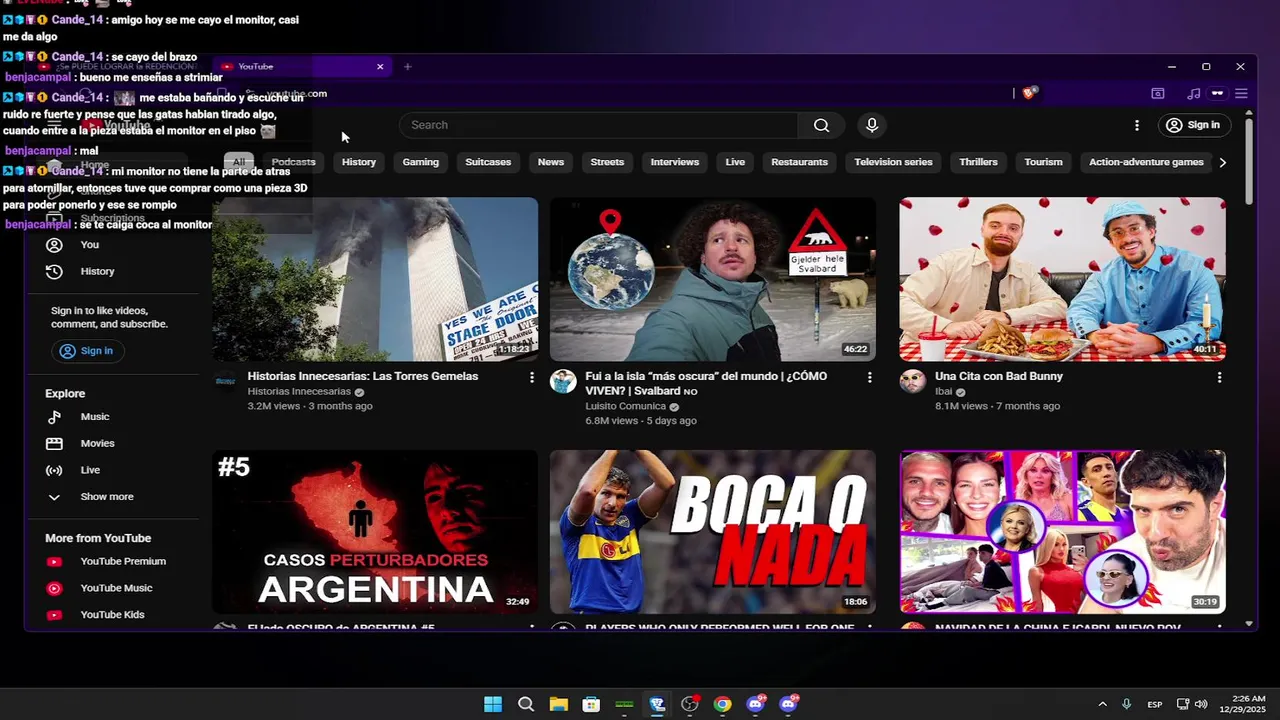Select the Action-adventure games chip
This screenshot has height=720, width=1280.
pos(1146,162)
